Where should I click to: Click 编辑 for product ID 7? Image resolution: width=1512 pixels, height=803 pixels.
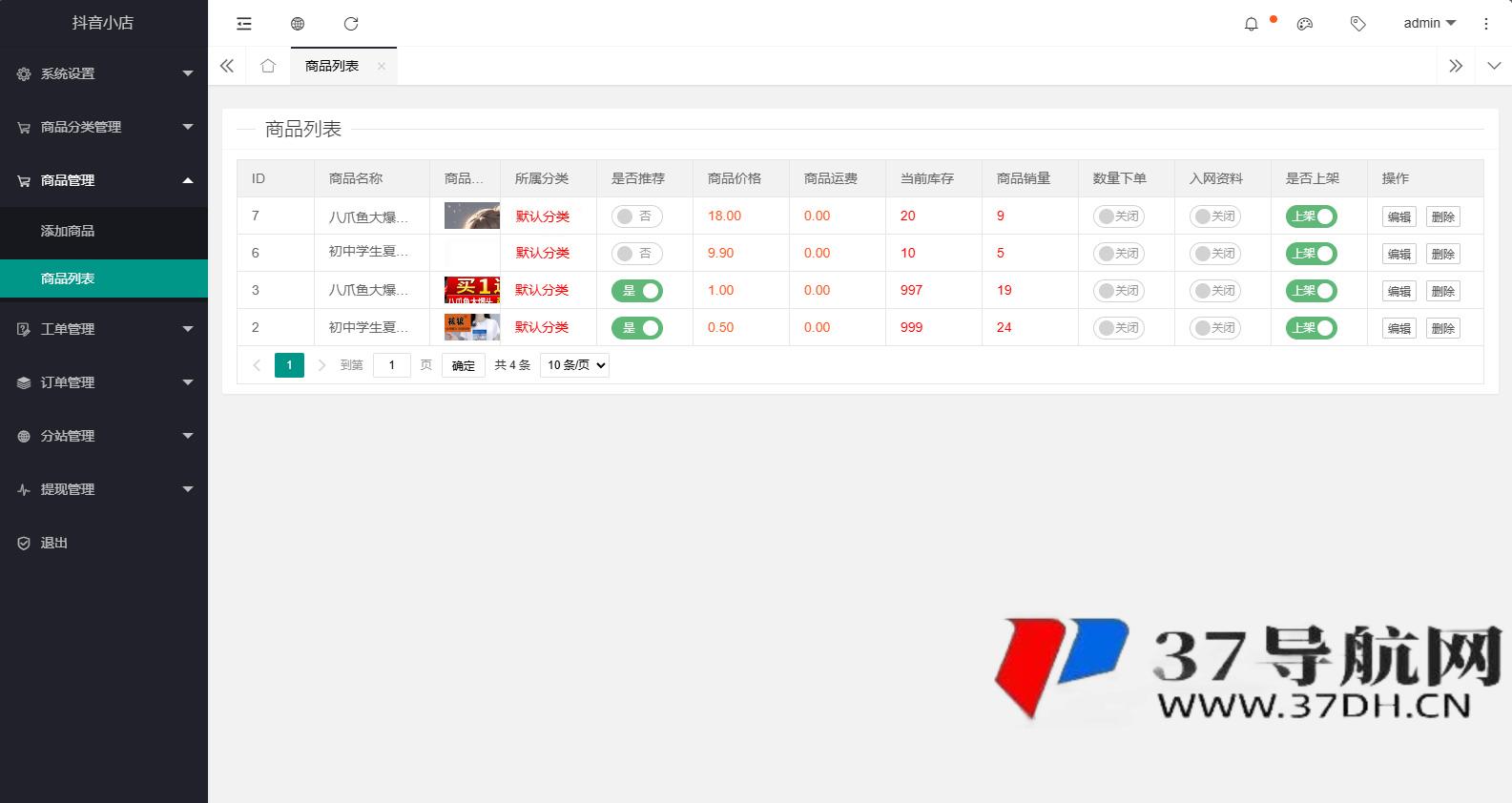coord(1399,217)
